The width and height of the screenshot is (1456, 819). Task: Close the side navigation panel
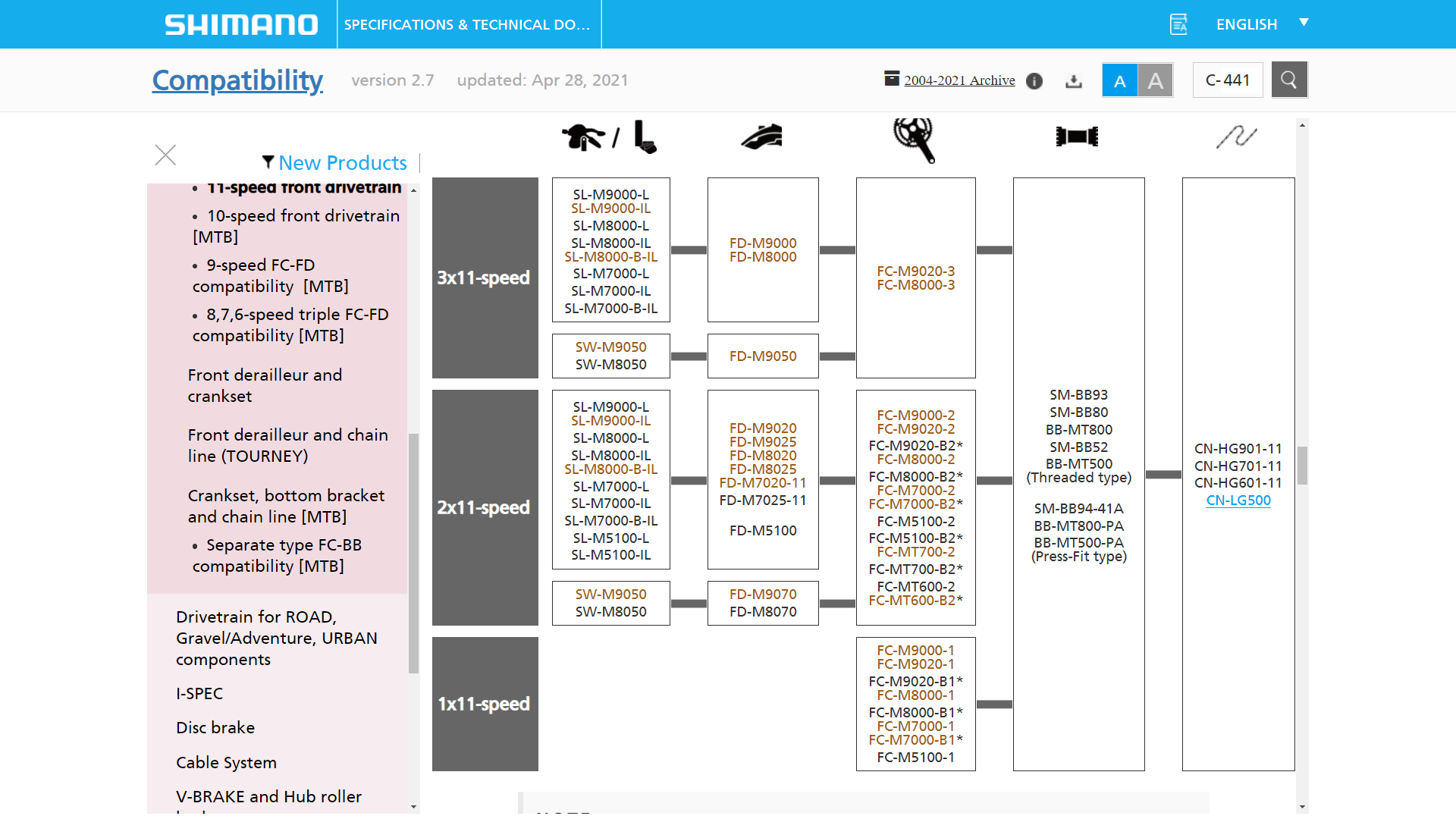click(165, 155)
